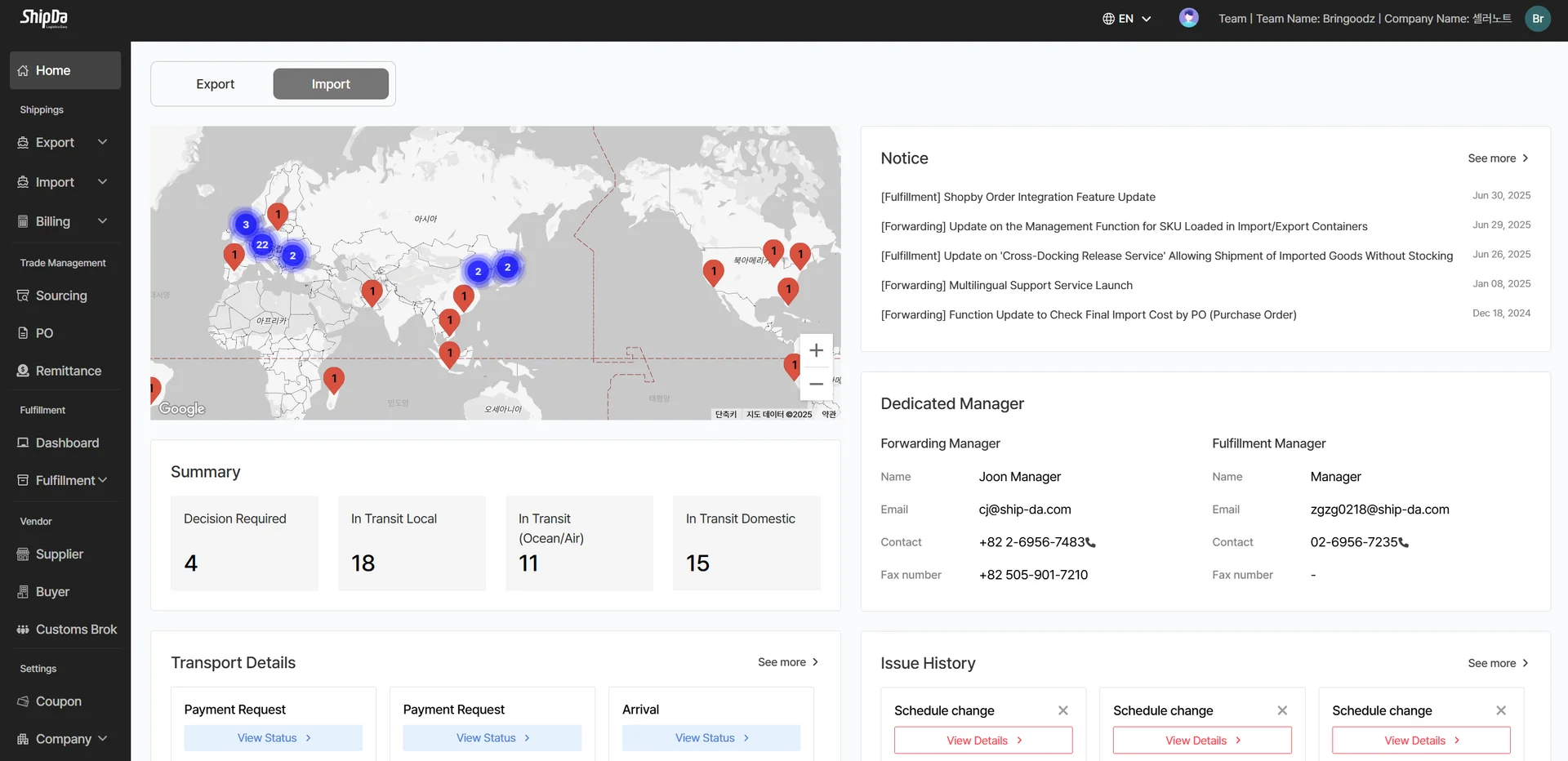Go to Home in the sidebar
1568x761 pixels.
(x=53, y=71)
